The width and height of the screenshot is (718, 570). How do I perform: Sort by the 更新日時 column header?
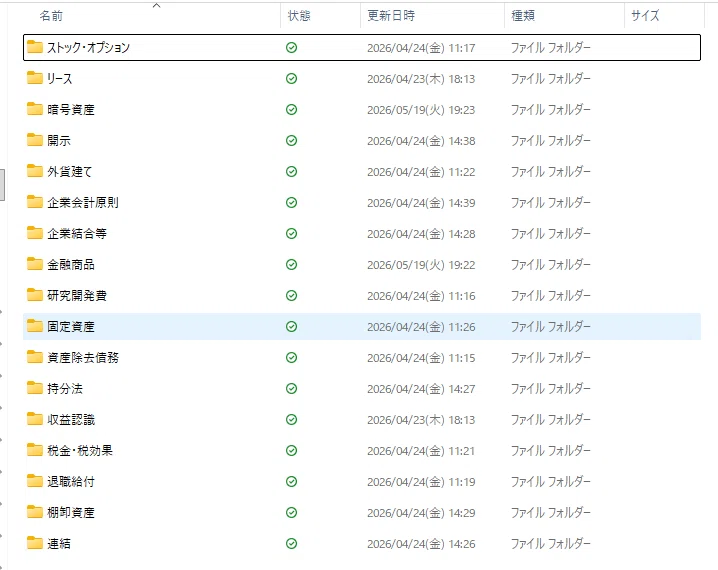coord(391,16)
